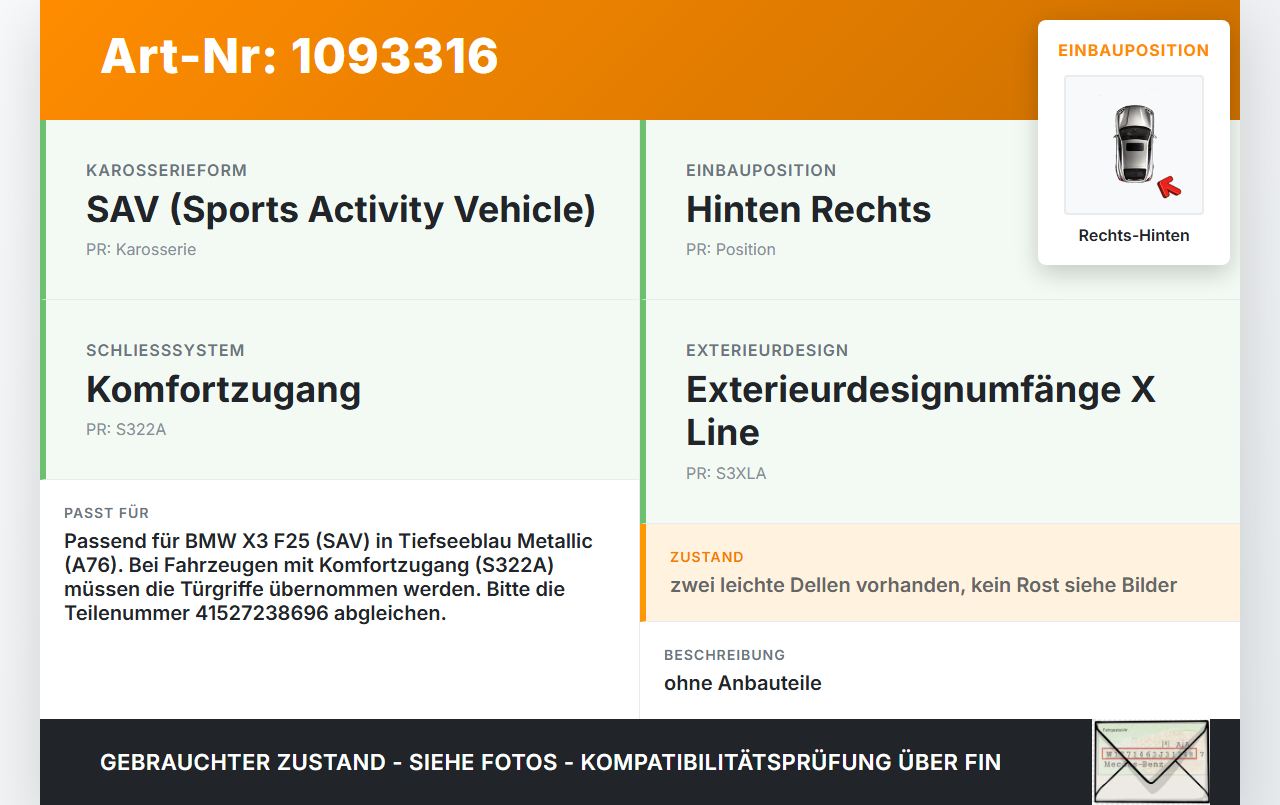1280x805 pixels.
Task: Click the 'Hinten Rechts' position value
Action: tap(808, 209)
